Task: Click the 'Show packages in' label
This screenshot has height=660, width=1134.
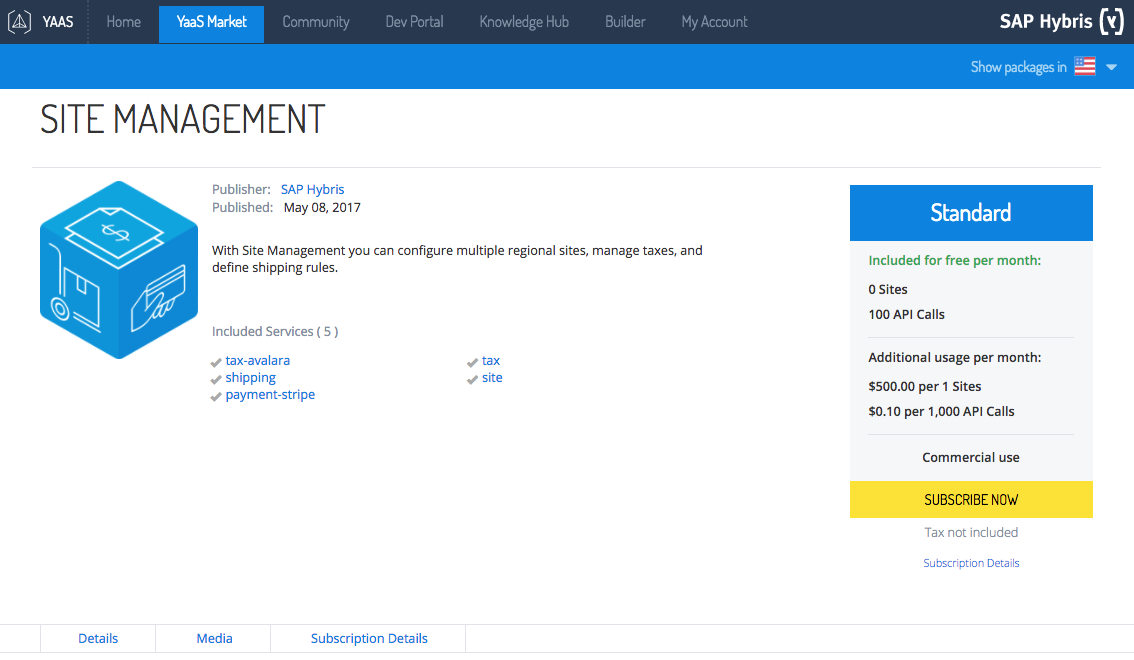Action: 1018,67
